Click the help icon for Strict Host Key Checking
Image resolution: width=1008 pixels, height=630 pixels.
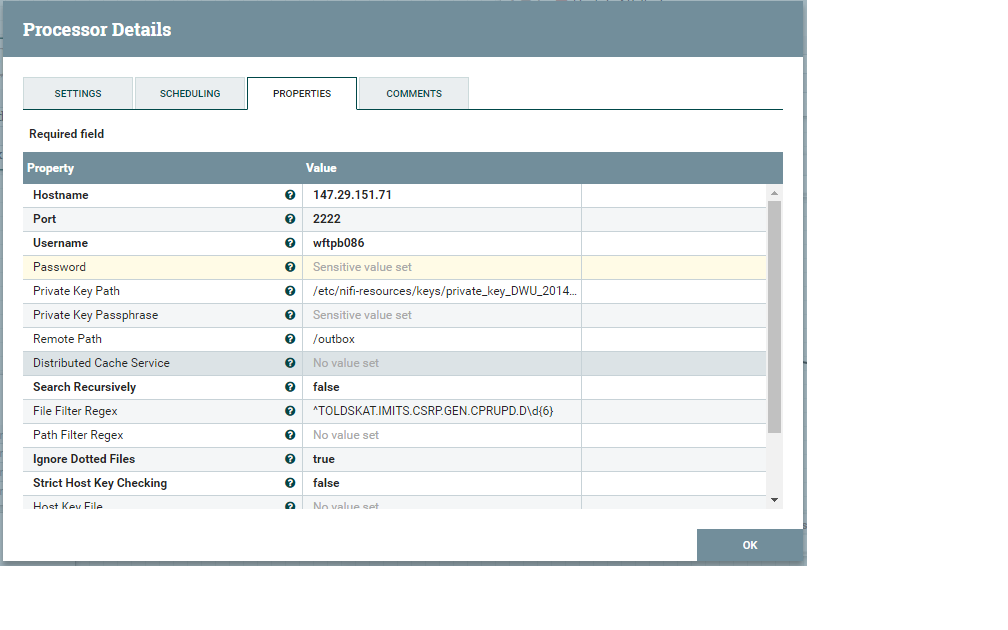(x=290, y=483)
